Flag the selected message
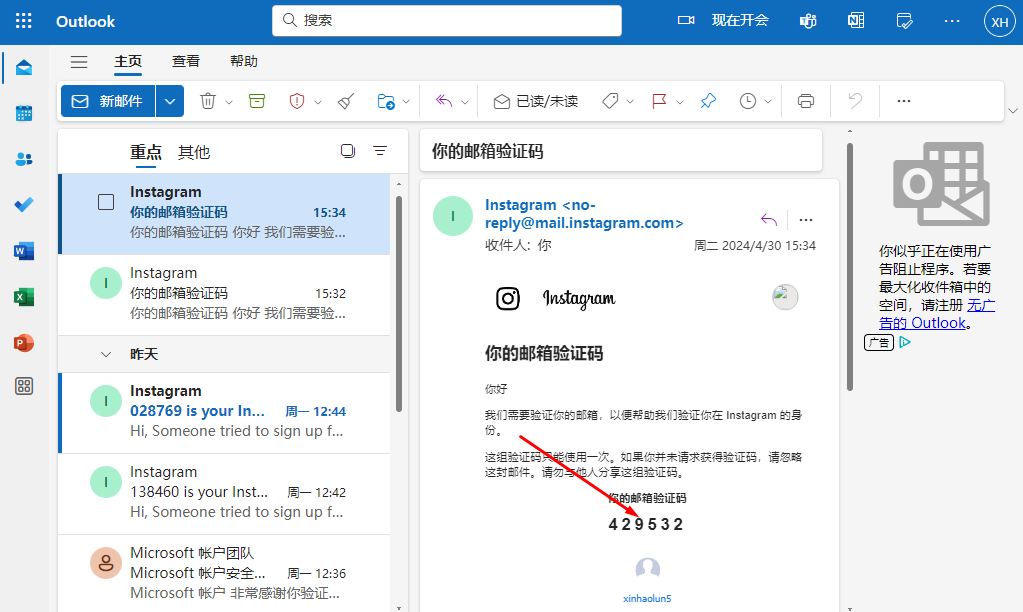 coord(659,101)
